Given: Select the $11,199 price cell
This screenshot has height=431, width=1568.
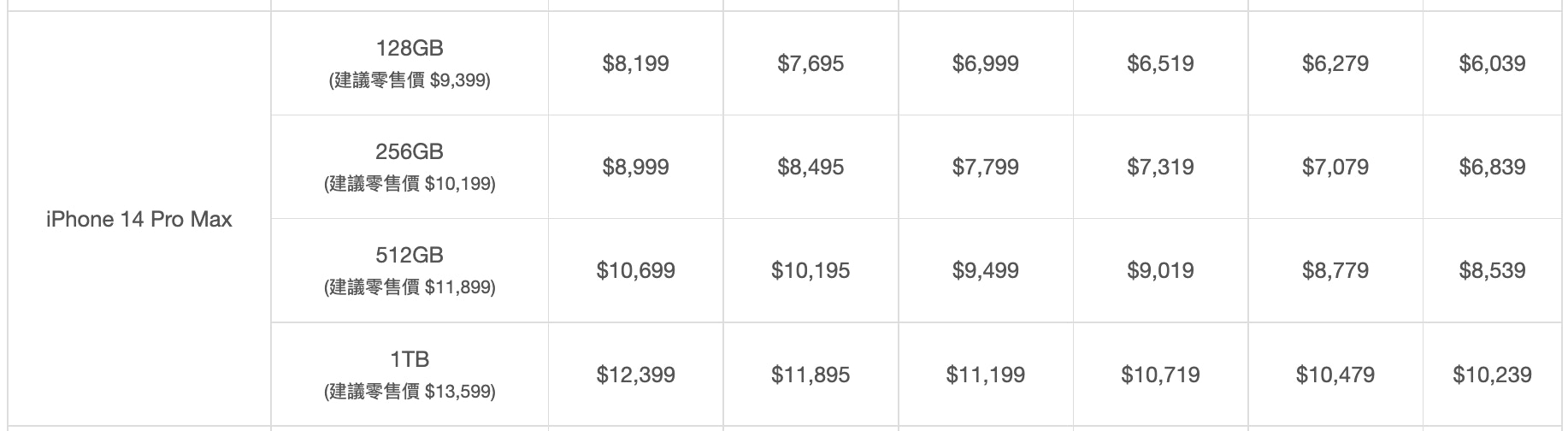Looking at the screenshot, I should [x=985, y=375].
